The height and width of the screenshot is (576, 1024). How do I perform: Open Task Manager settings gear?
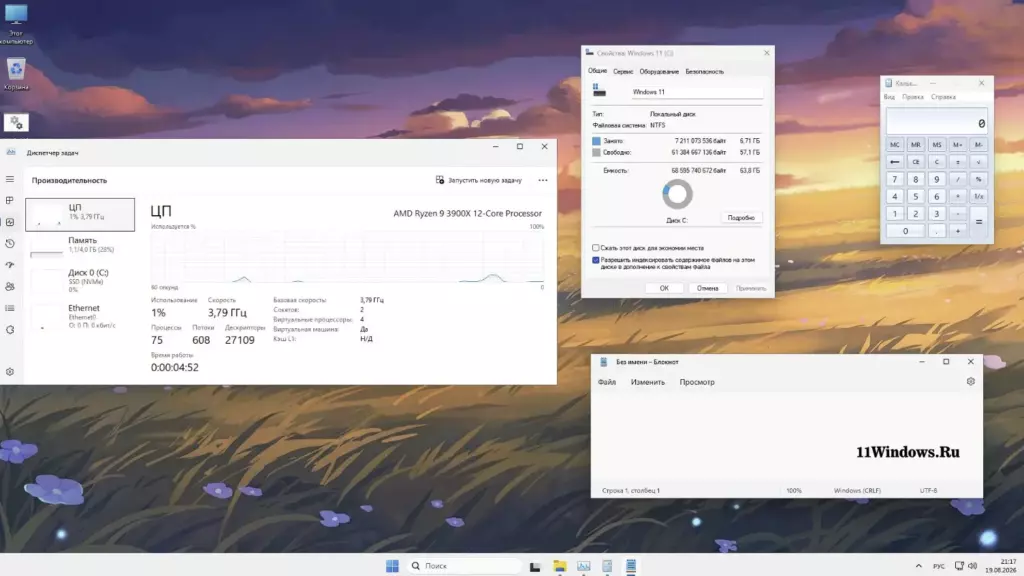tap(10, 372)
